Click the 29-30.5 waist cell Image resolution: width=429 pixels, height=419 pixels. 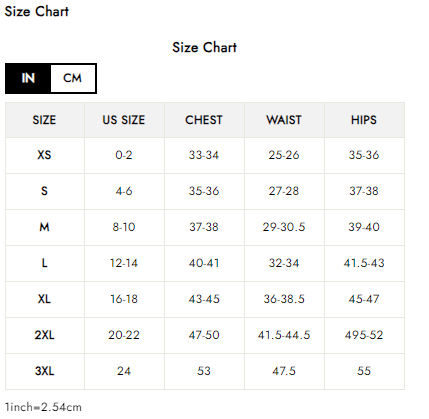tap(284, 227)
